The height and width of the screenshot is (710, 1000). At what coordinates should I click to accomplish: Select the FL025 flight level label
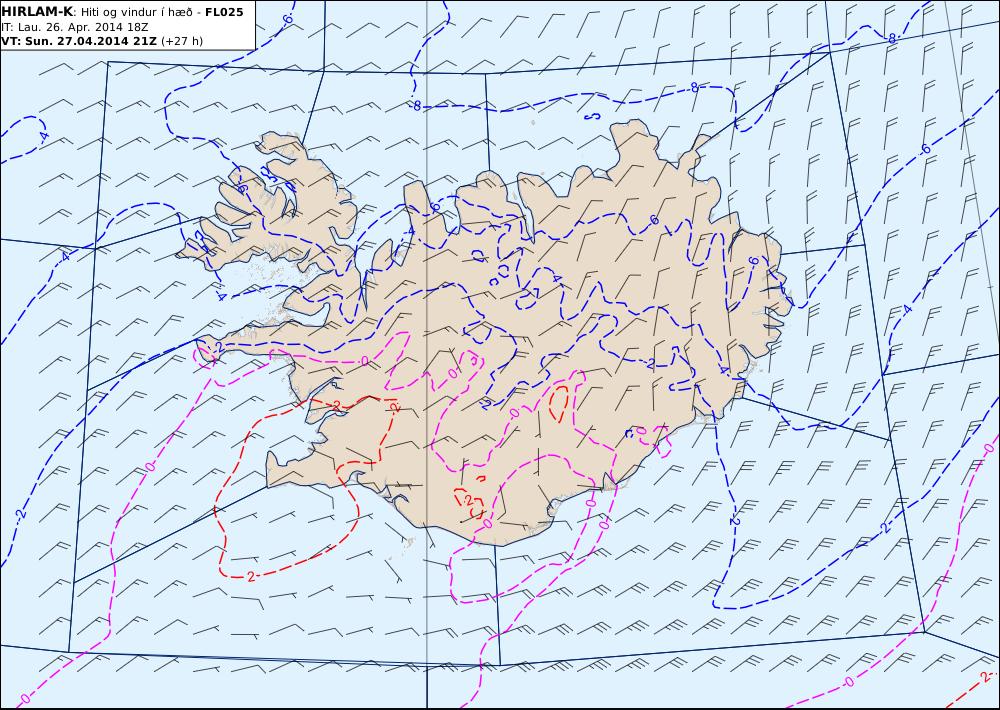point(224,12)
